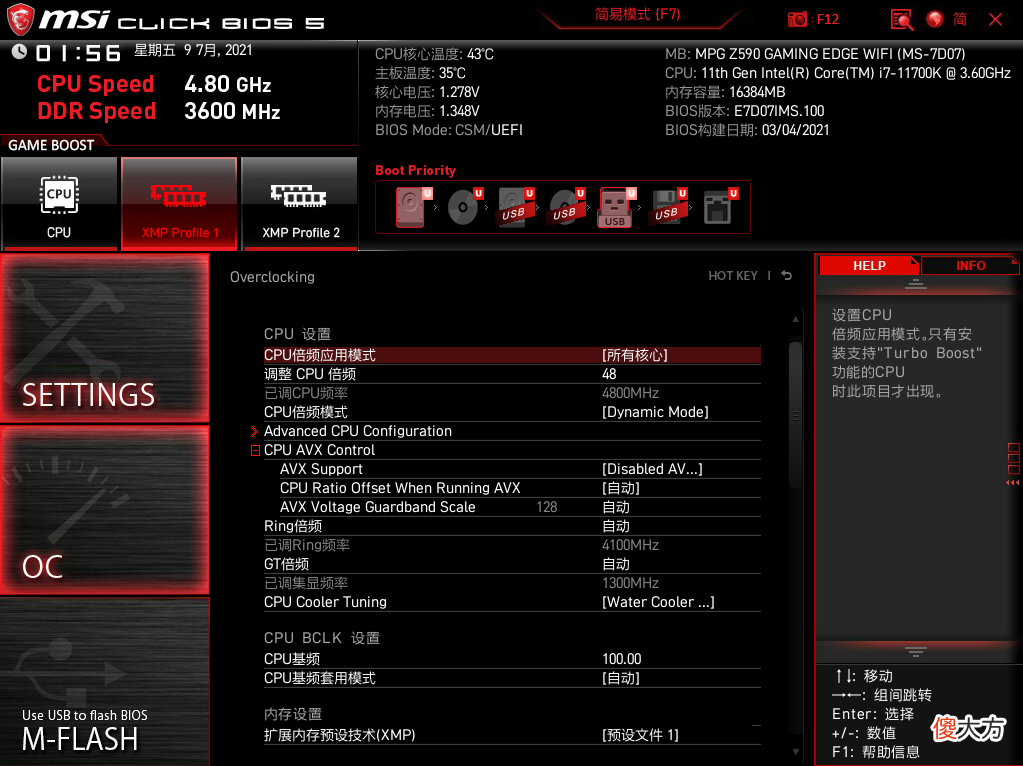This screenshot has width=1023, height=766.
Task: Change XMP setting 预设文件 1
Action: (x=640, y=735)
